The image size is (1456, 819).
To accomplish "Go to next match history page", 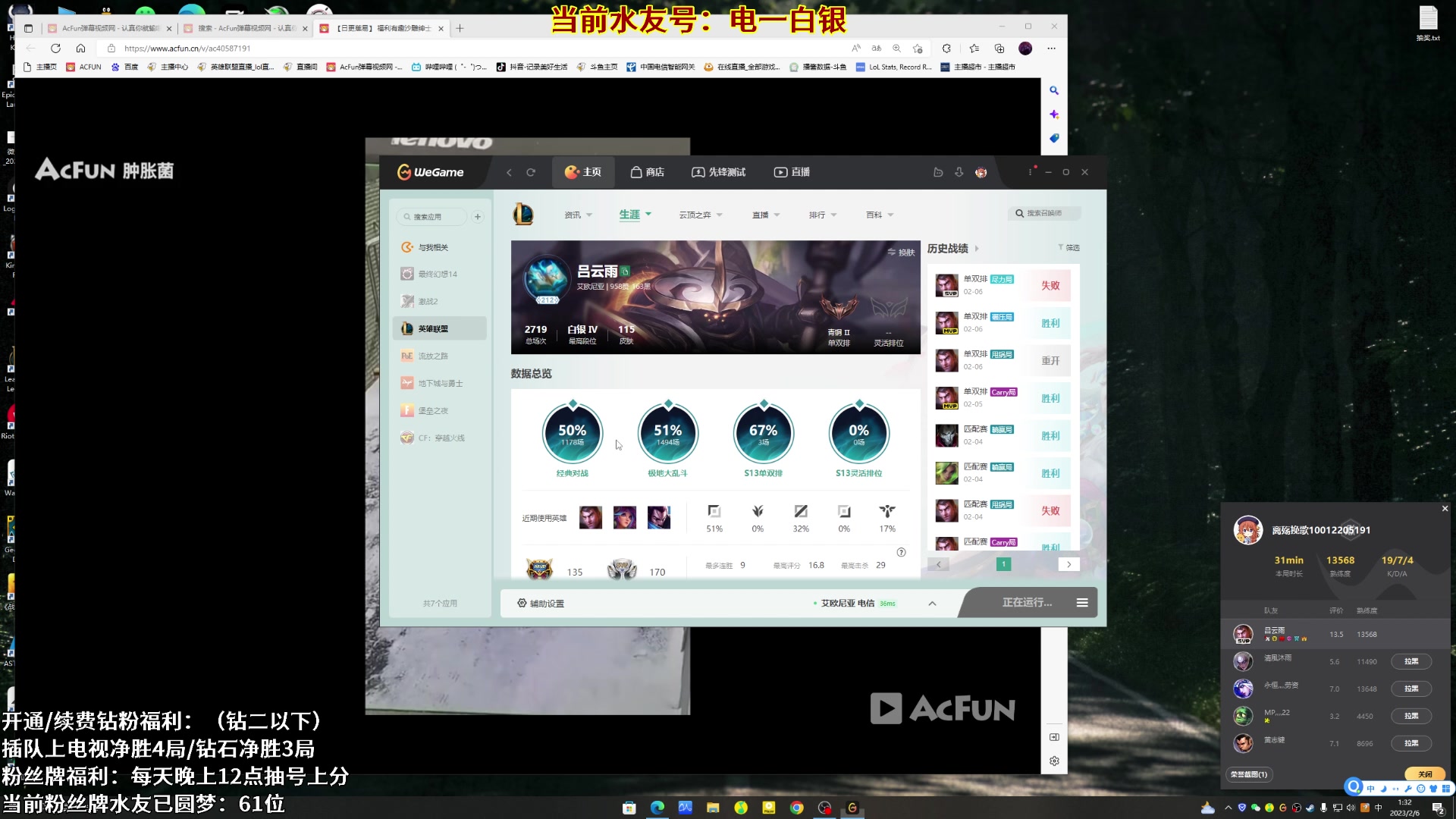I will (1068, 564).
